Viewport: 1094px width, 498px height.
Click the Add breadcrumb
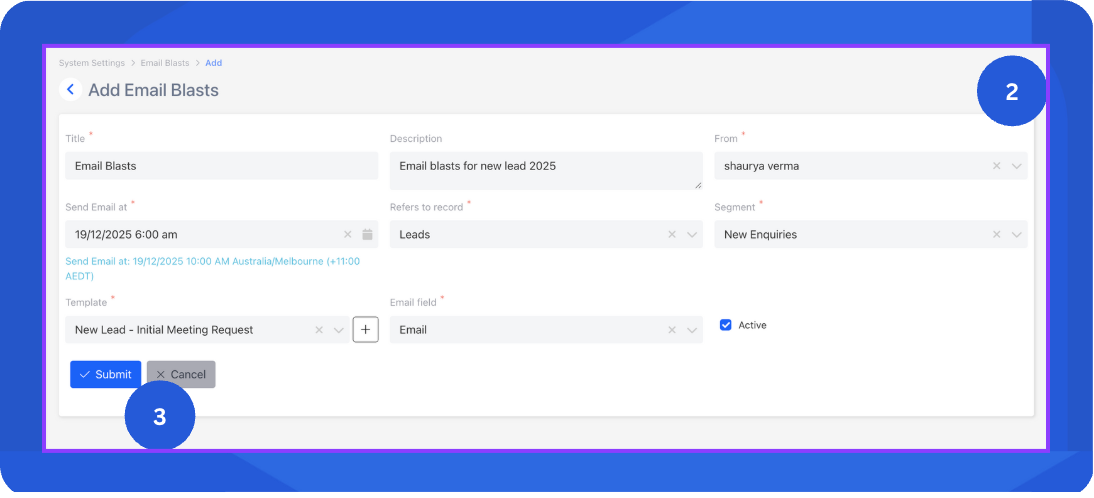[213, 63]
